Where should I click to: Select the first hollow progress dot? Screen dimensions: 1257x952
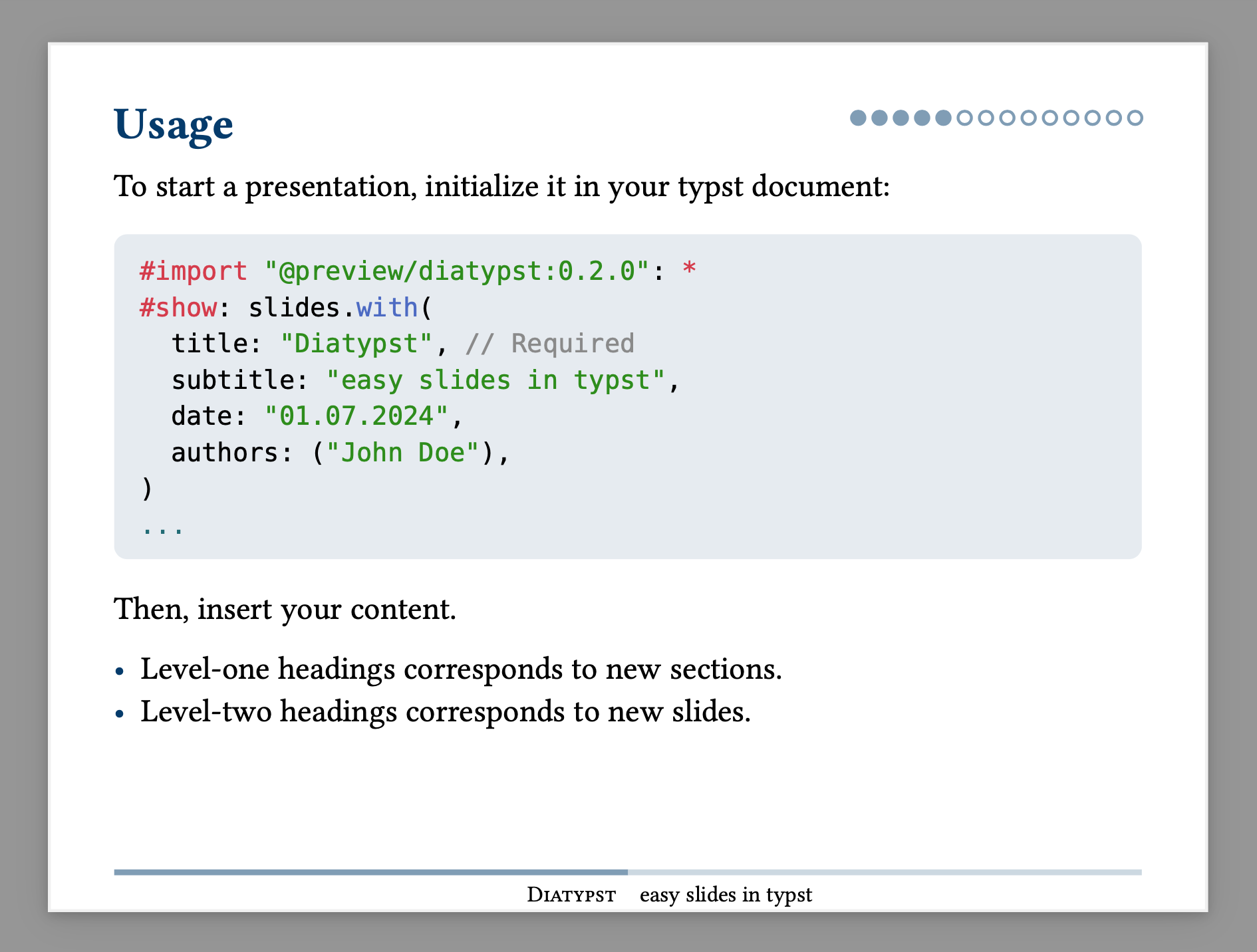point(966,118)
